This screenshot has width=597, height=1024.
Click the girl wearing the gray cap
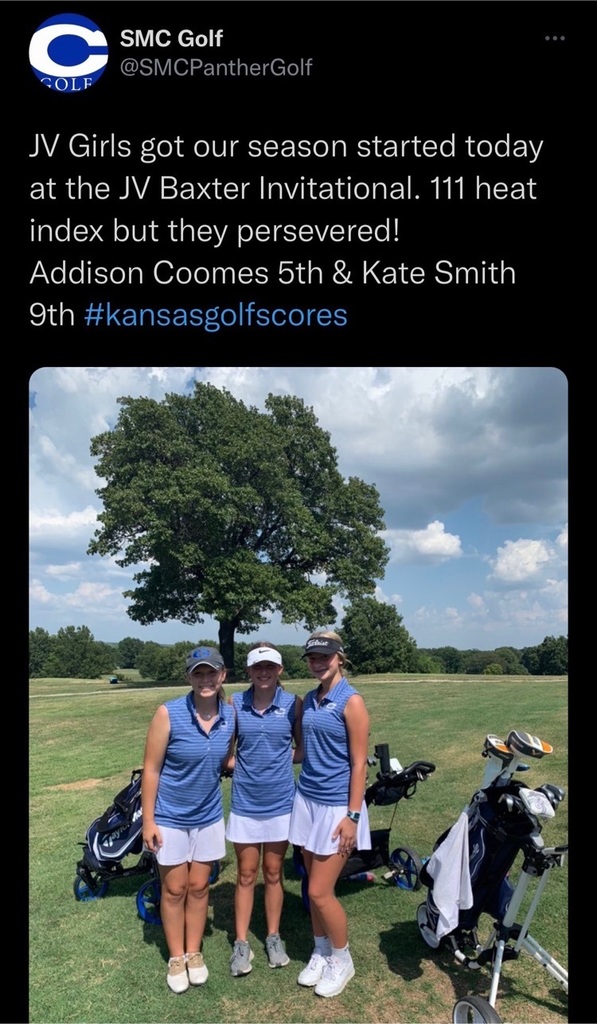[188, 816]
